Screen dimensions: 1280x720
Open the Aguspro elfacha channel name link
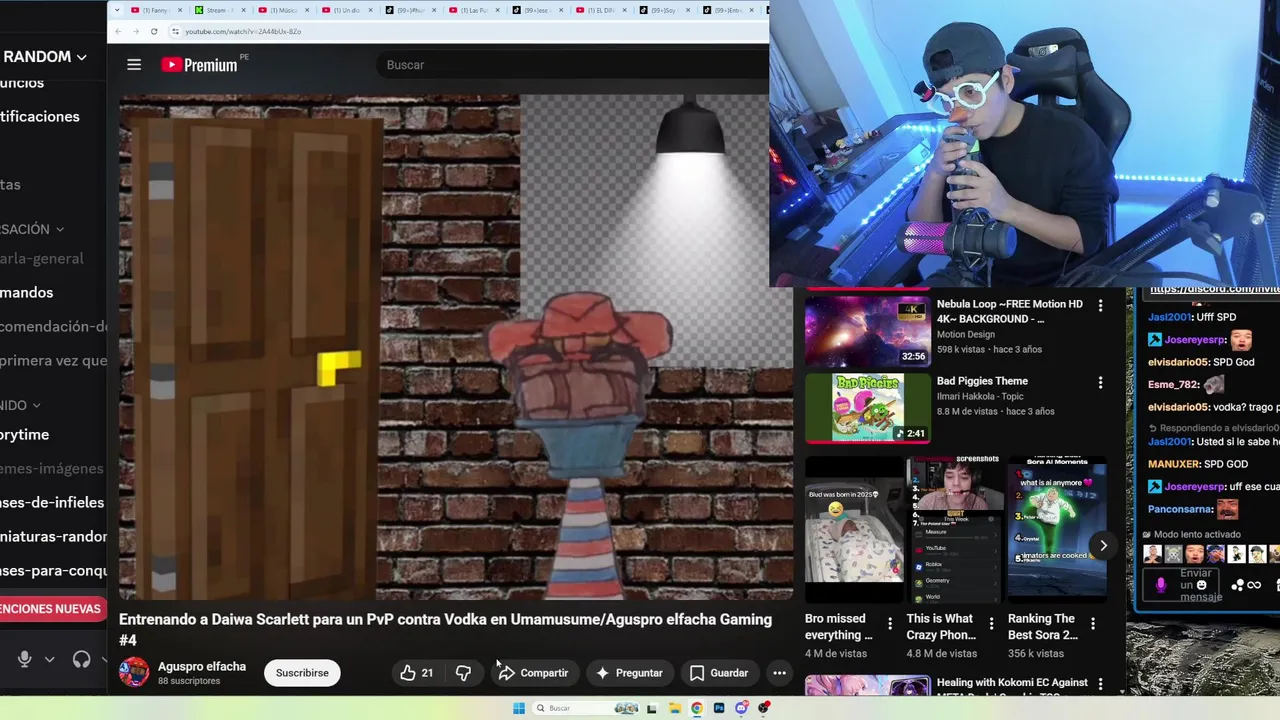pos(202,666)
